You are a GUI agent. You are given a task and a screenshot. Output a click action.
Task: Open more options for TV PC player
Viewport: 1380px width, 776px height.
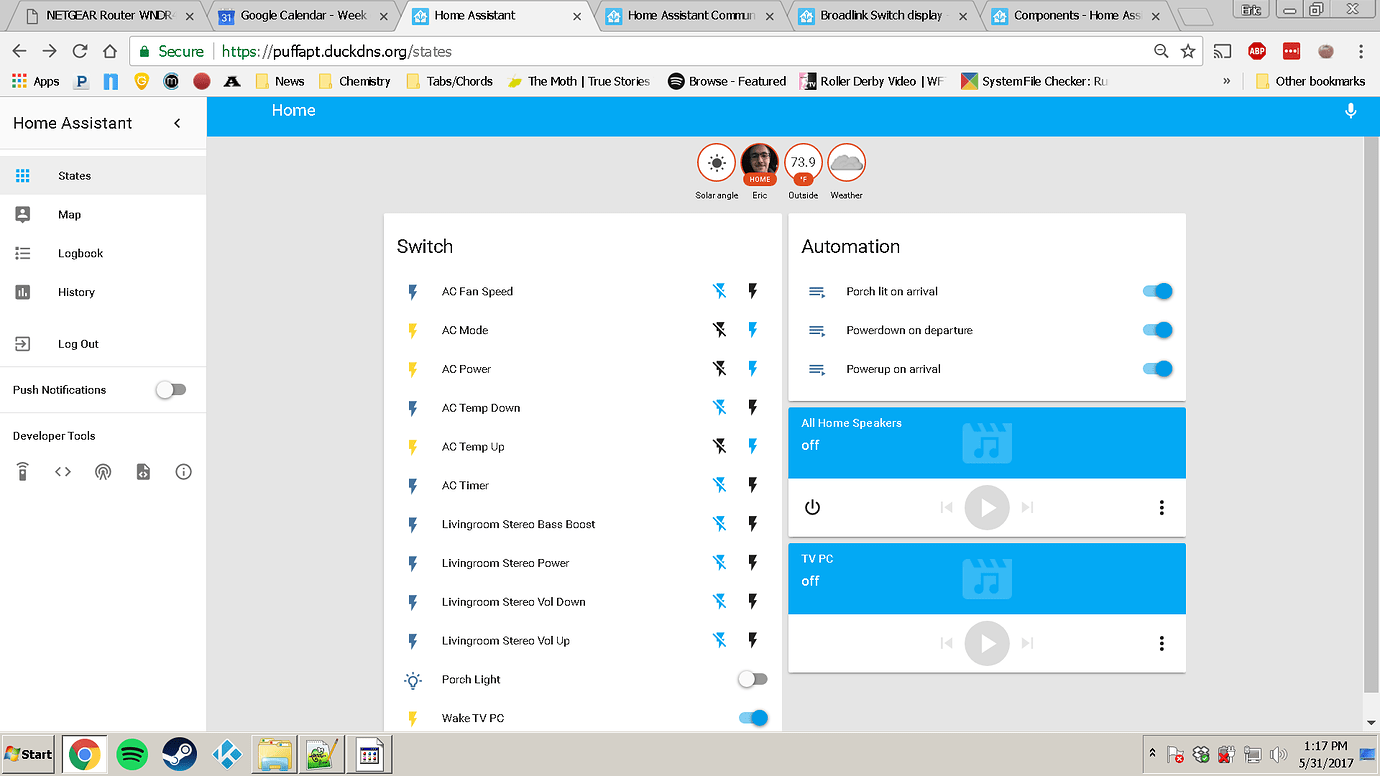[1161, 643]
